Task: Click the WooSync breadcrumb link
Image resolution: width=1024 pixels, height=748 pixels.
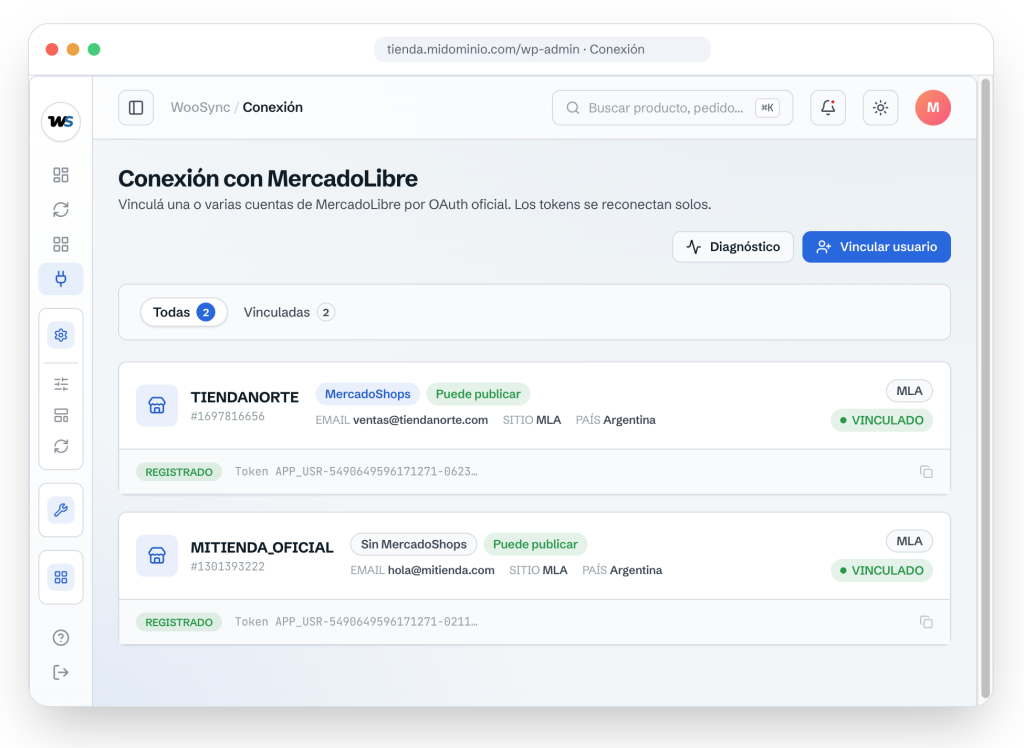Action: click(x=200, y=107)
